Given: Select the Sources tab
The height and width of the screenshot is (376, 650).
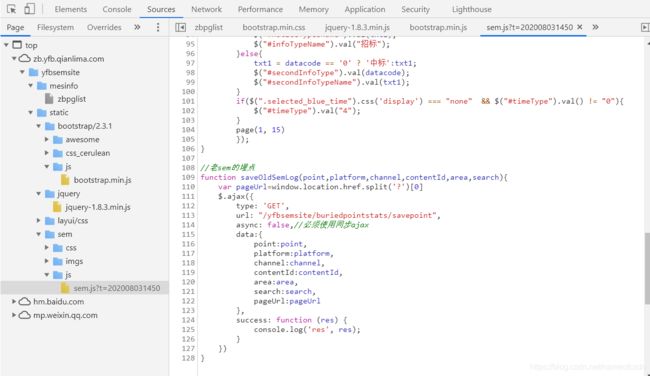Looking at the screenshot, I should point(161,9).
